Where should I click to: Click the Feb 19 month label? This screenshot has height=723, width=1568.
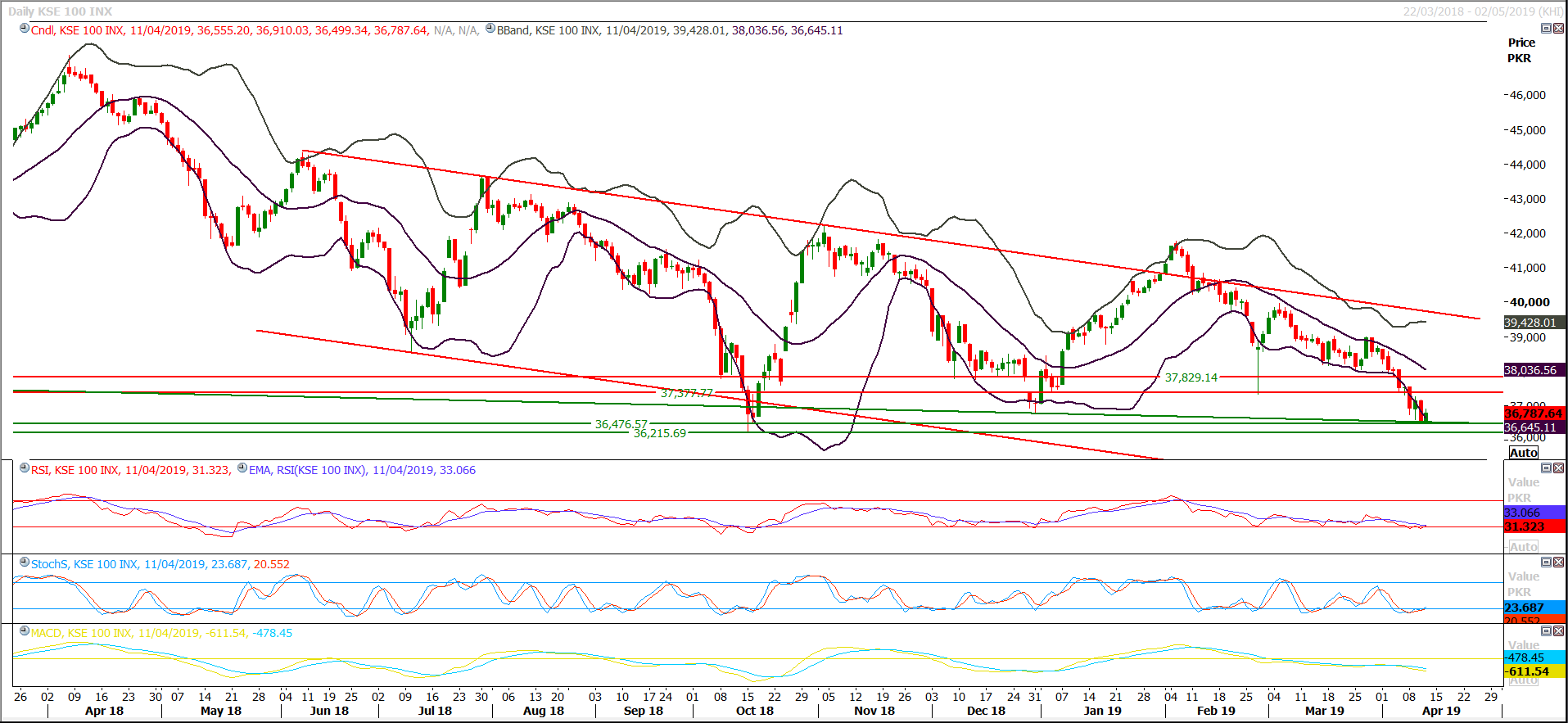point(1216,711)
